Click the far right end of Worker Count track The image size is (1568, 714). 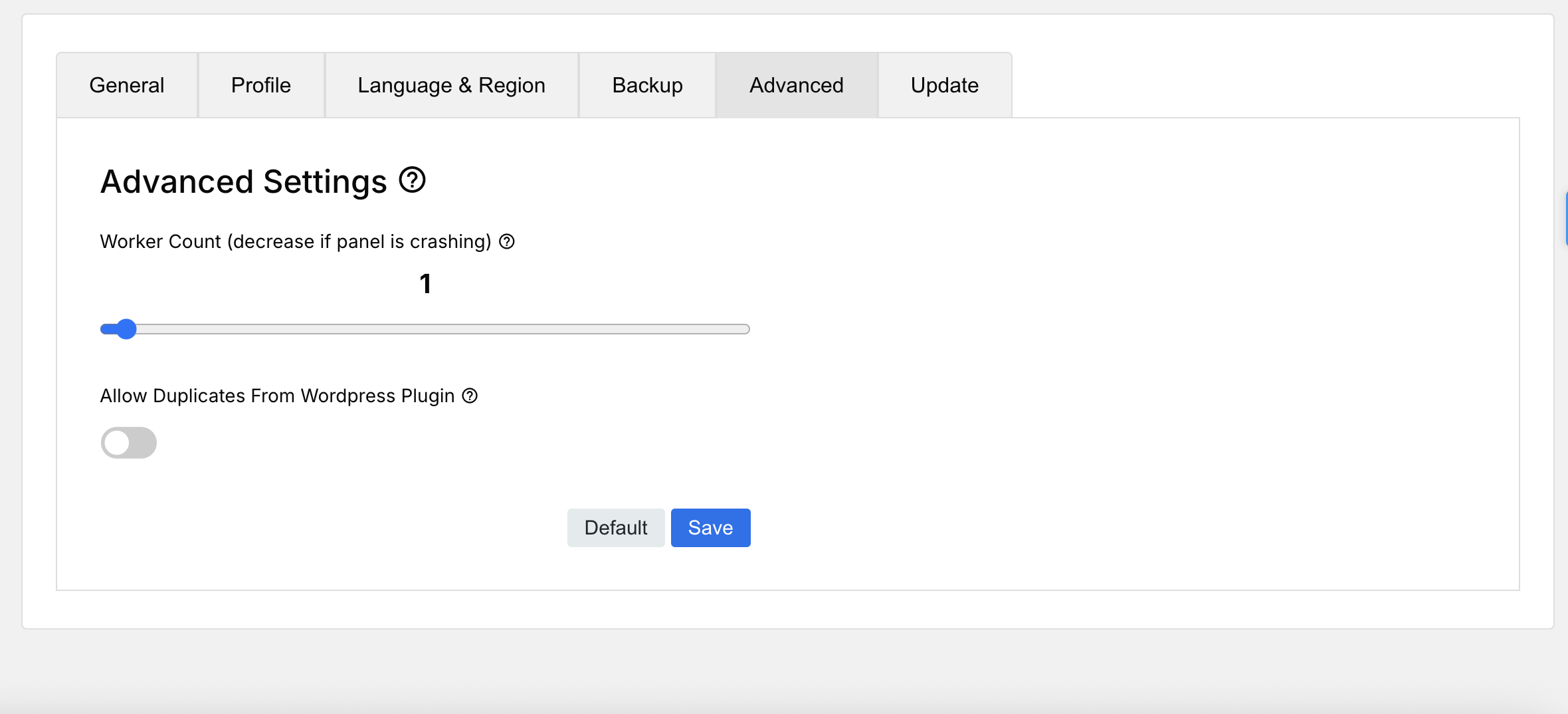pyautogui.click(x=745, y=329)
